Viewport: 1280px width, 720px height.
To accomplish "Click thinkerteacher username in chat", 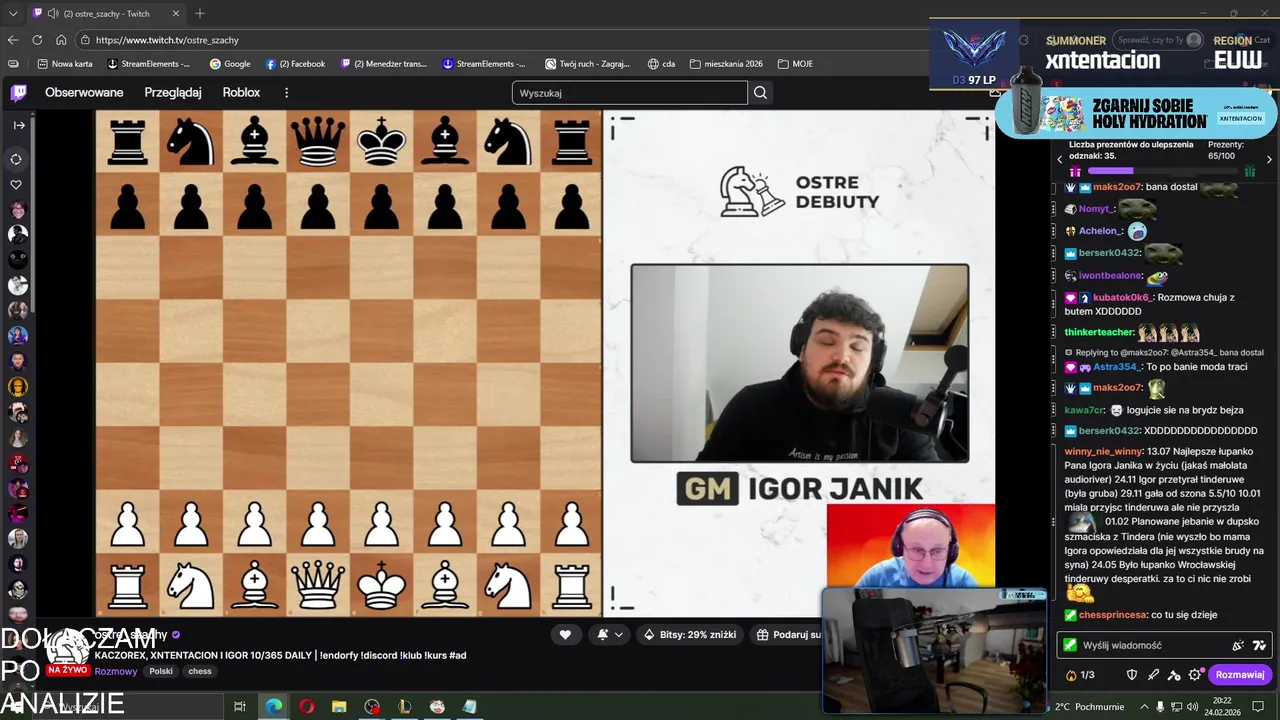I will tap(1099, 332).
